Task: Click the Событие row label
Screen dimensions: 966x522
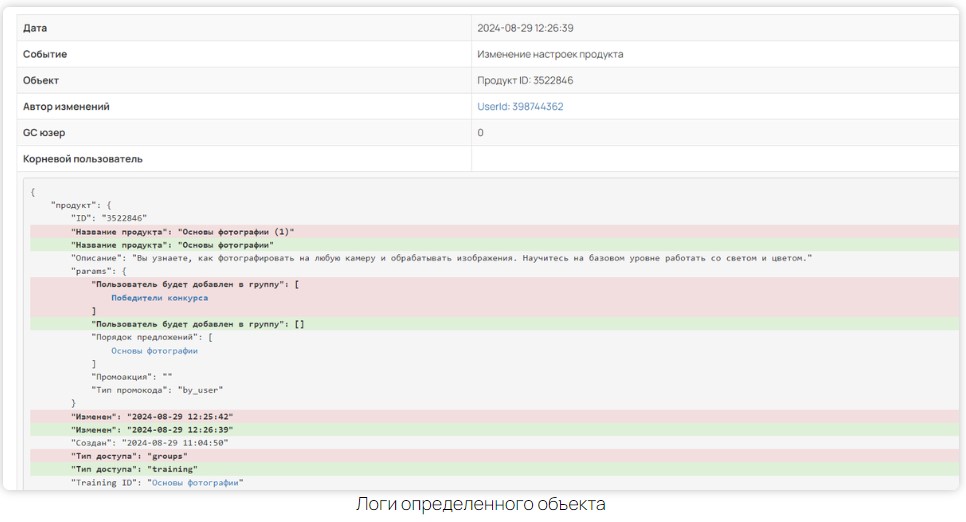Action: click(x=45, y=54)
